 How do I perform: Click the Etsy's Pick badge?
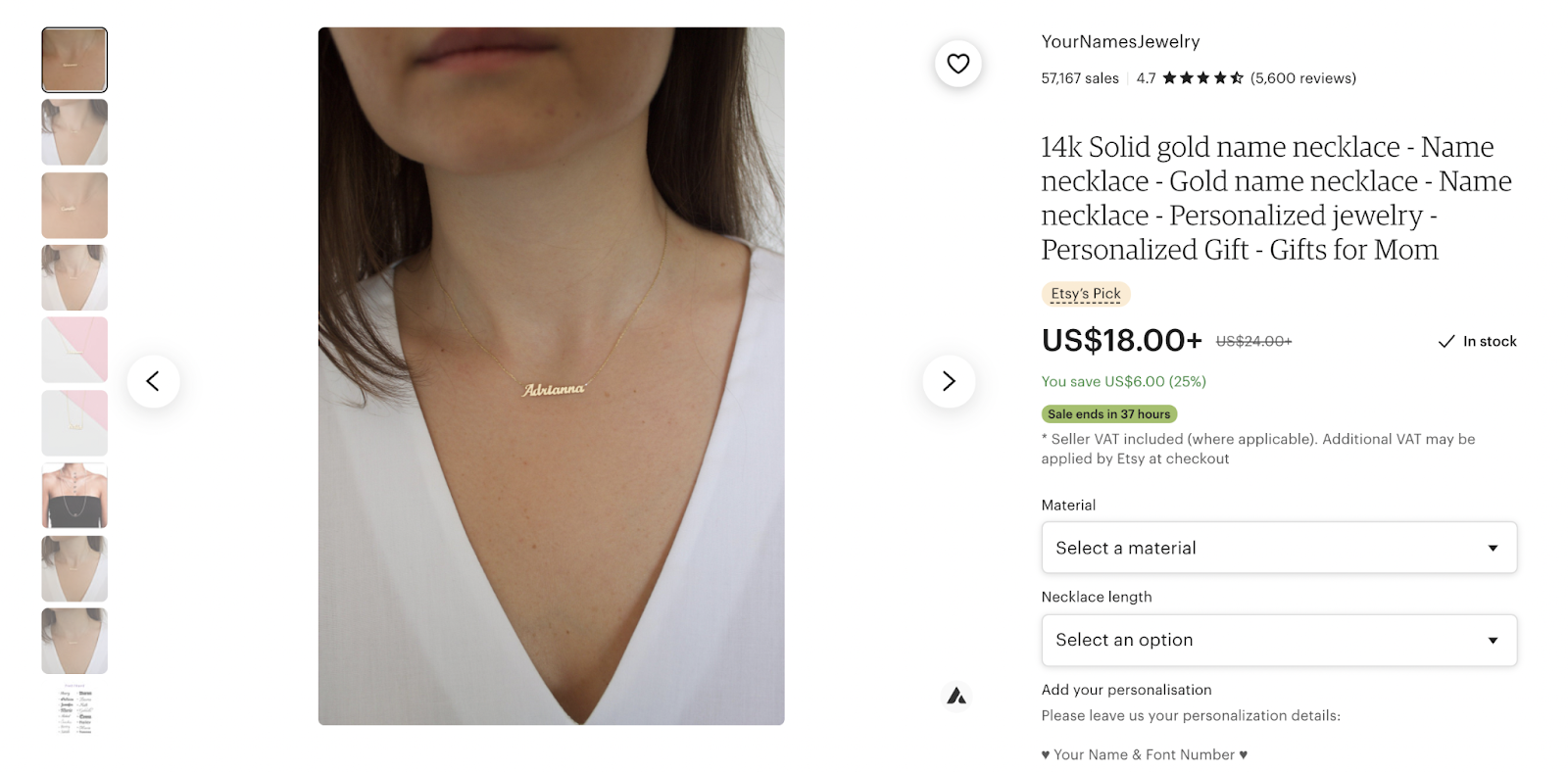[1086, 294]
